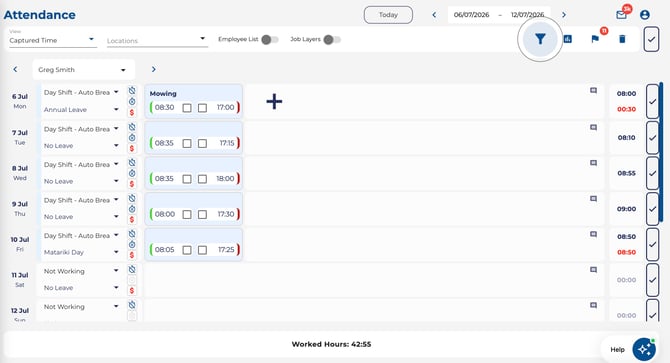670x363 pixels.
Task: Tick second checkbox in 10 Jul 08:05 shift
Action: (x=203, y=250)
